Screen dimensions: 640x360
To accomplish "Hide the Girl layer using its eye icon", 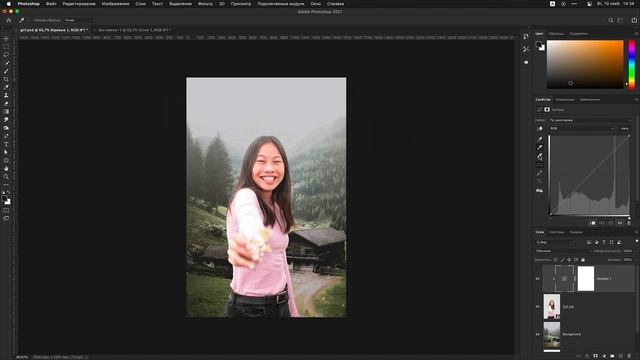I will [x=538, y=307].
